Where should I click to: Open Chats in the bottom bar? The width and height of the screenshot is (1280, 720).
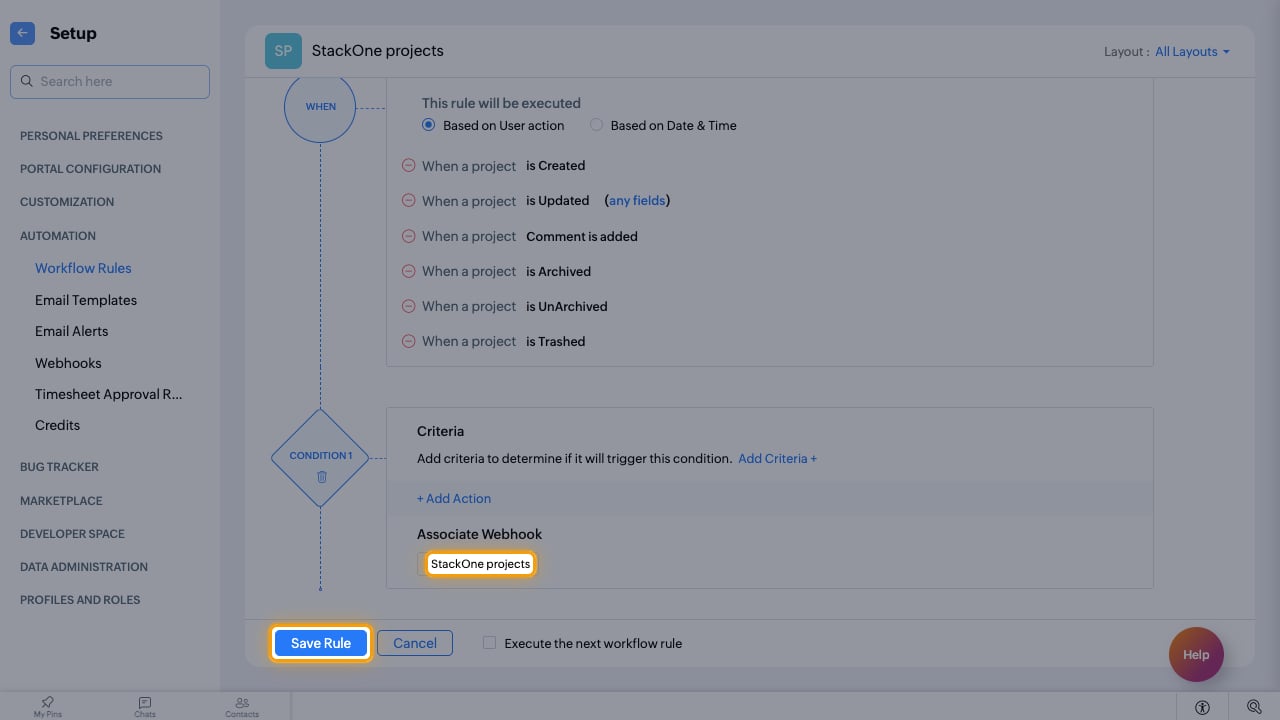tap(145, 707)
